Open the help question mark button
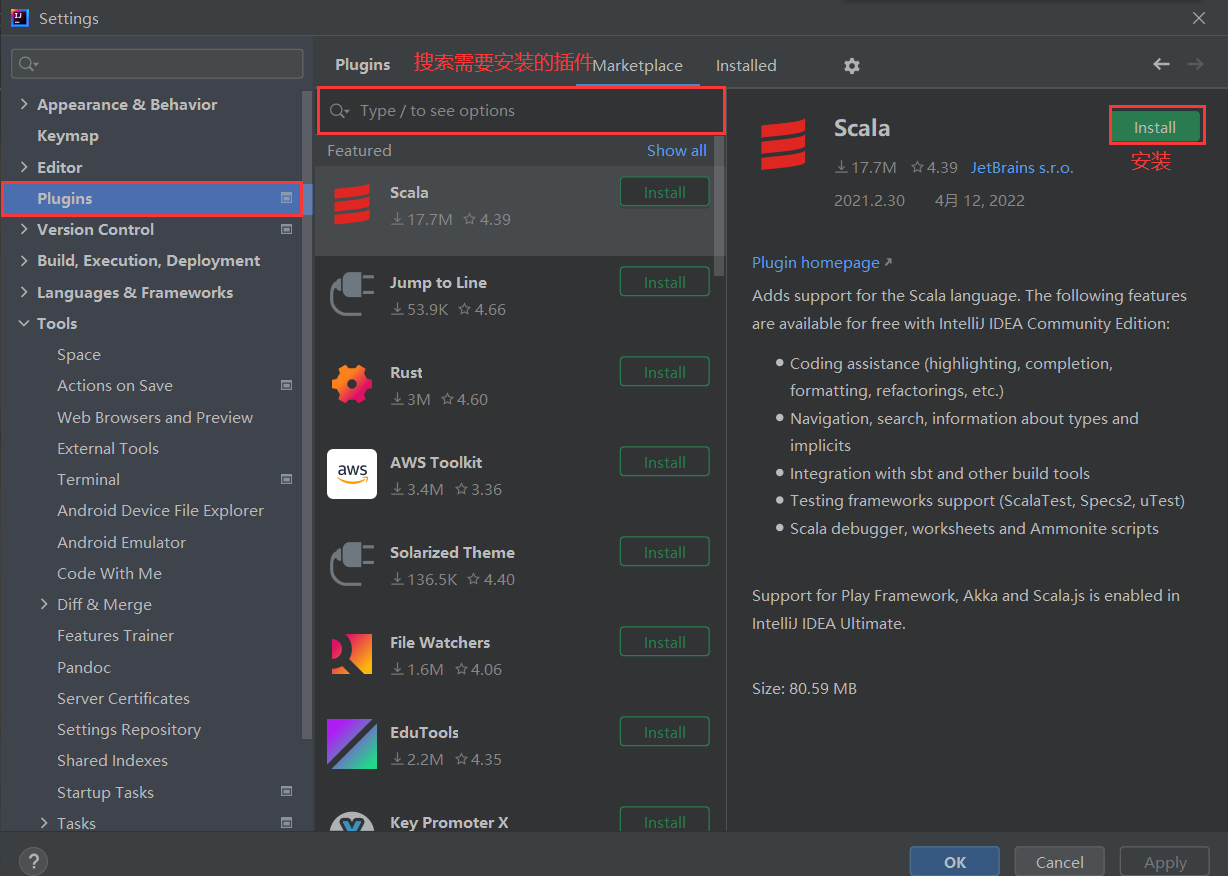The height and width of the screenshot is (876, 1228). point(33,860)
